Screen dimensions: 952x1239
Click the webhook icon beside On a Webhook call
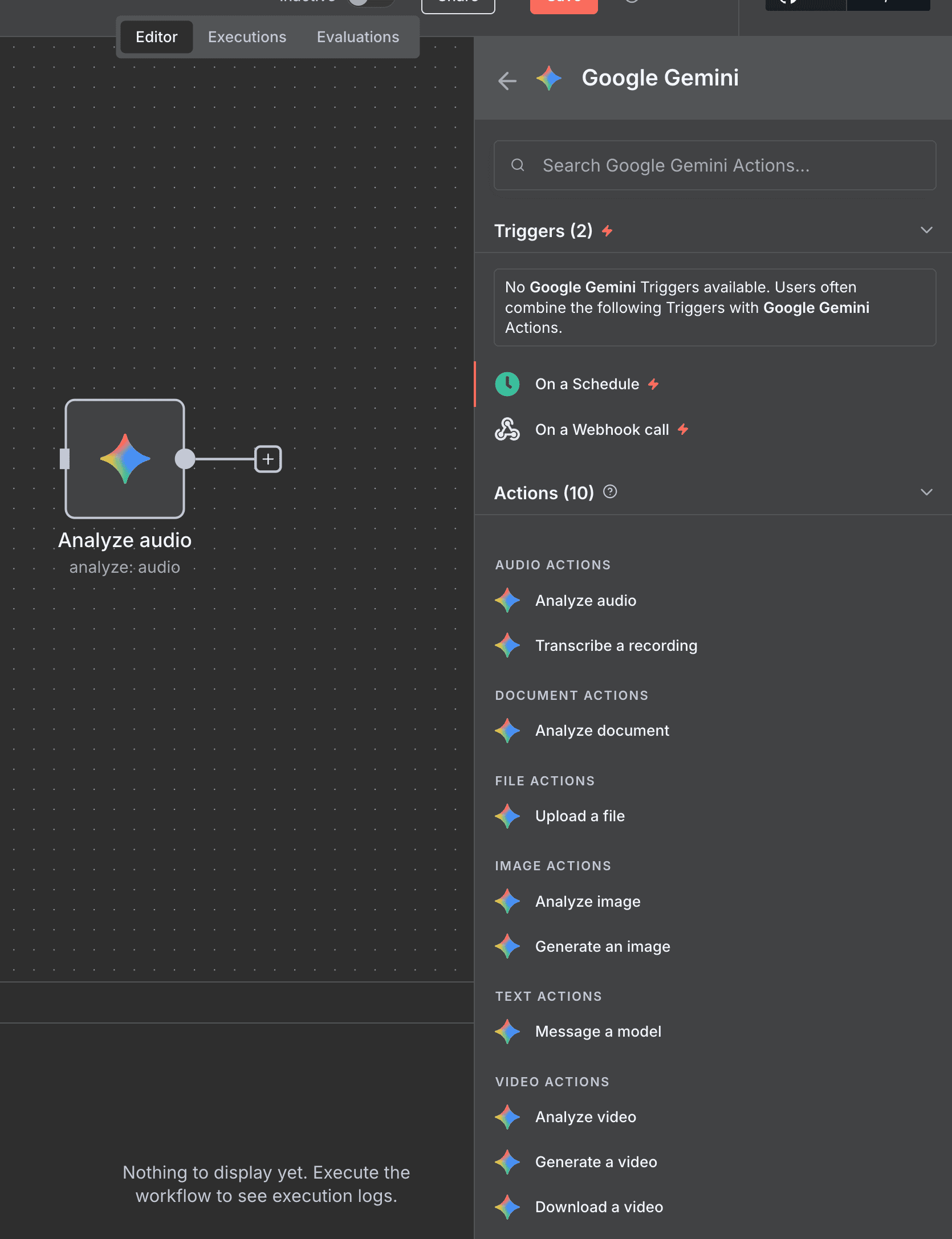pyautogui.click(x=508, y=430)
